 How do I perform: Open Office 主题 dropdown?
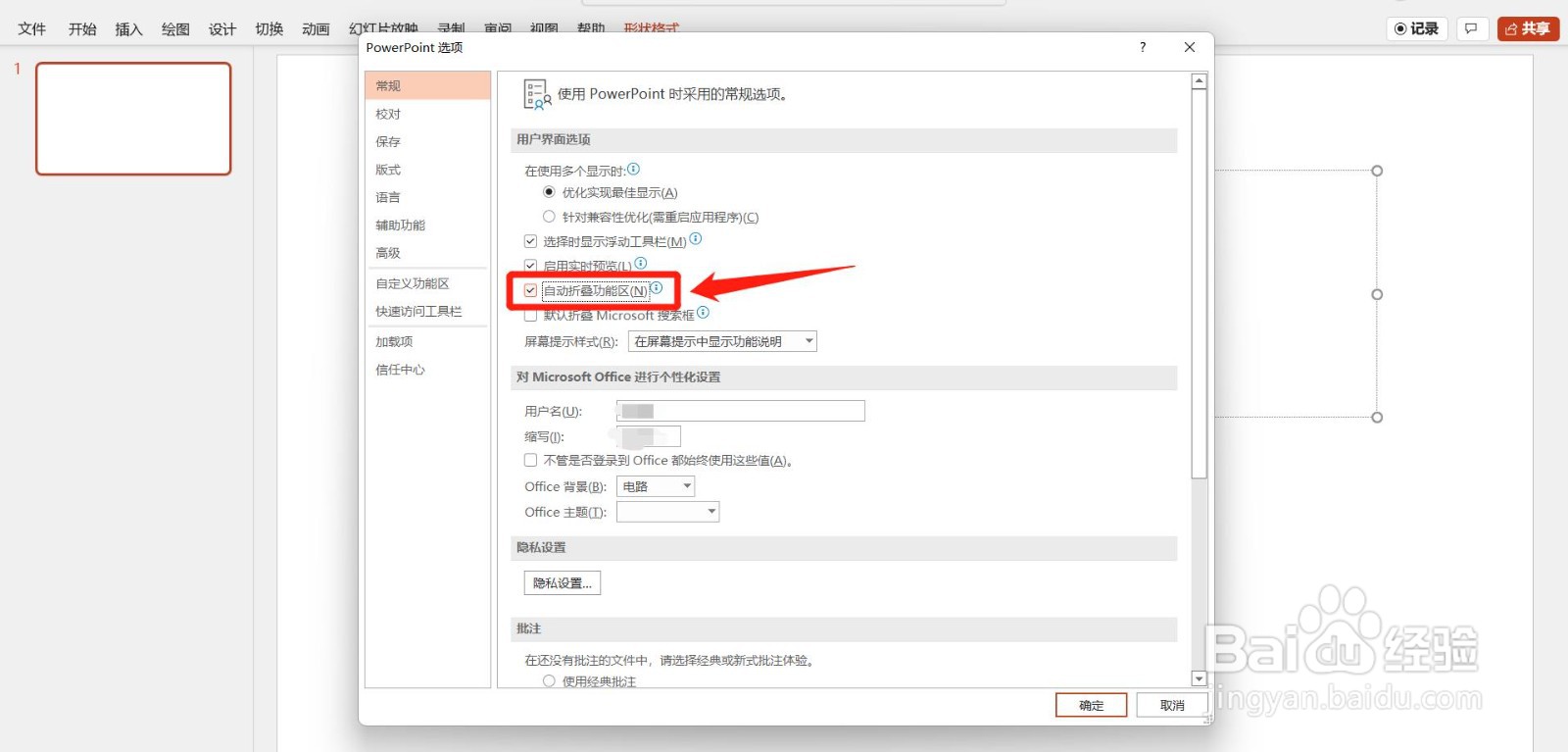pos(667,512)
